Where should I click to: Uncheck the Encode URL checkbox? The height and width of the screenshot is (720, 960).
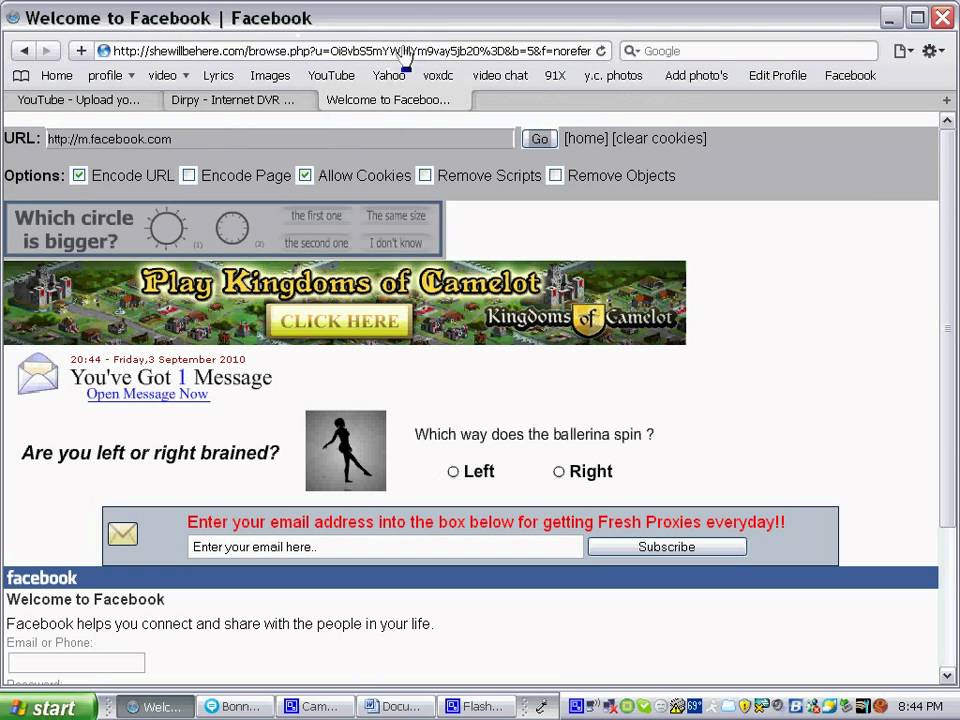[x=79, y=175]
